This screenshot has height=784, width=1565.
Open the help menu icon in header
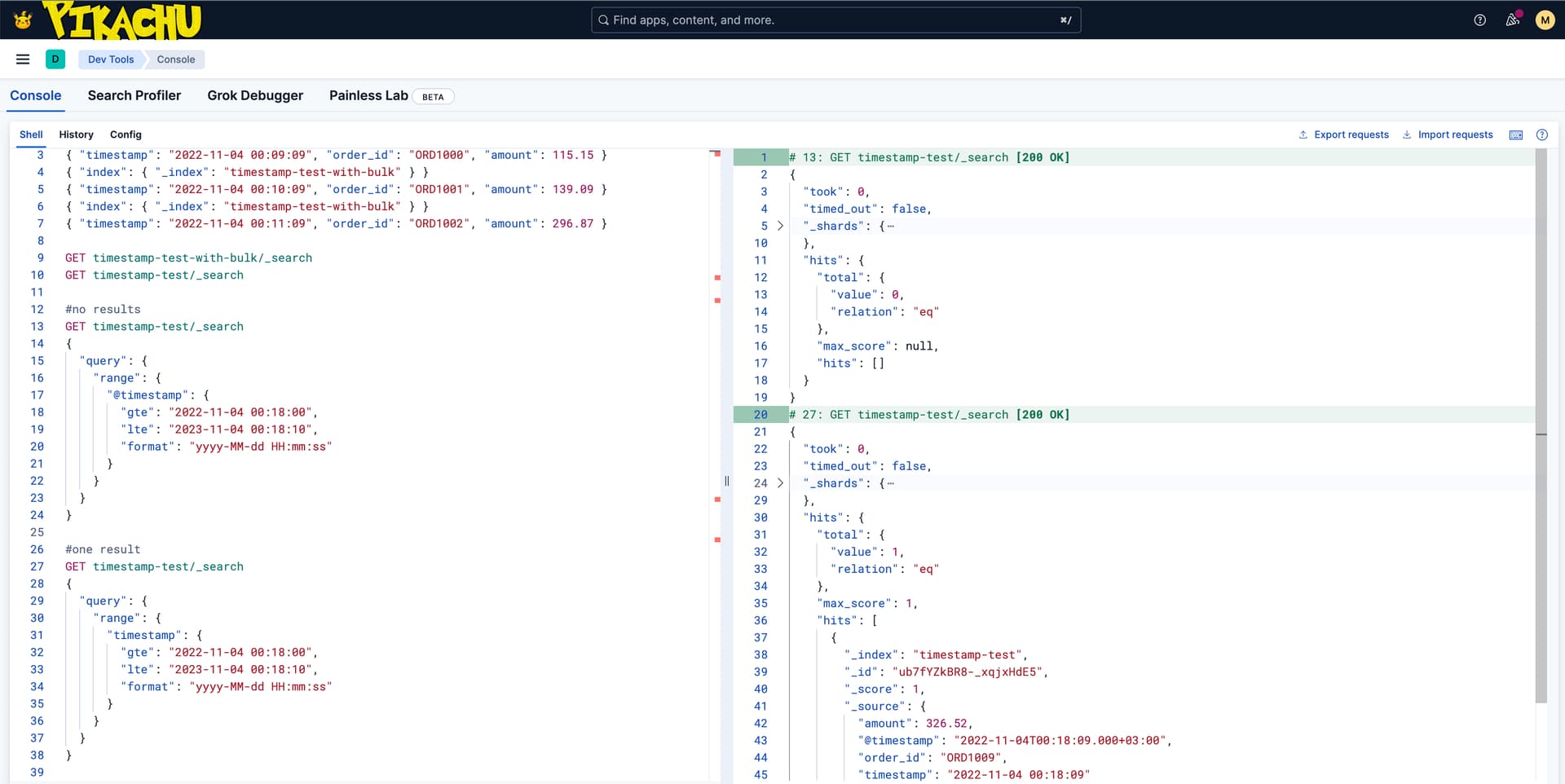[1479, 20]
